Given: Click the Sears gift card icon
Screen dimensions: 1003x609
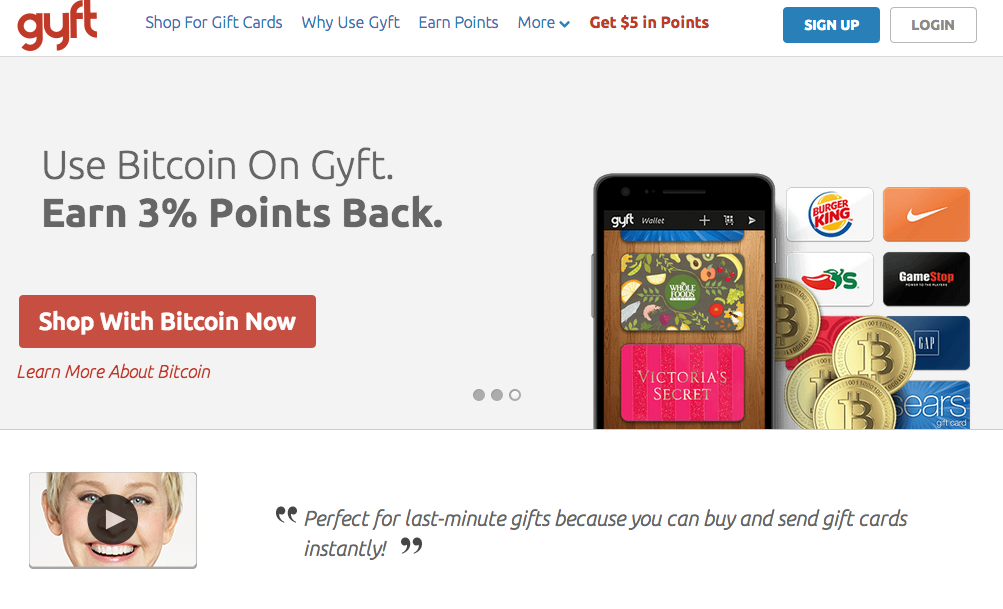Looking at the screenshot, I should 930,405.
